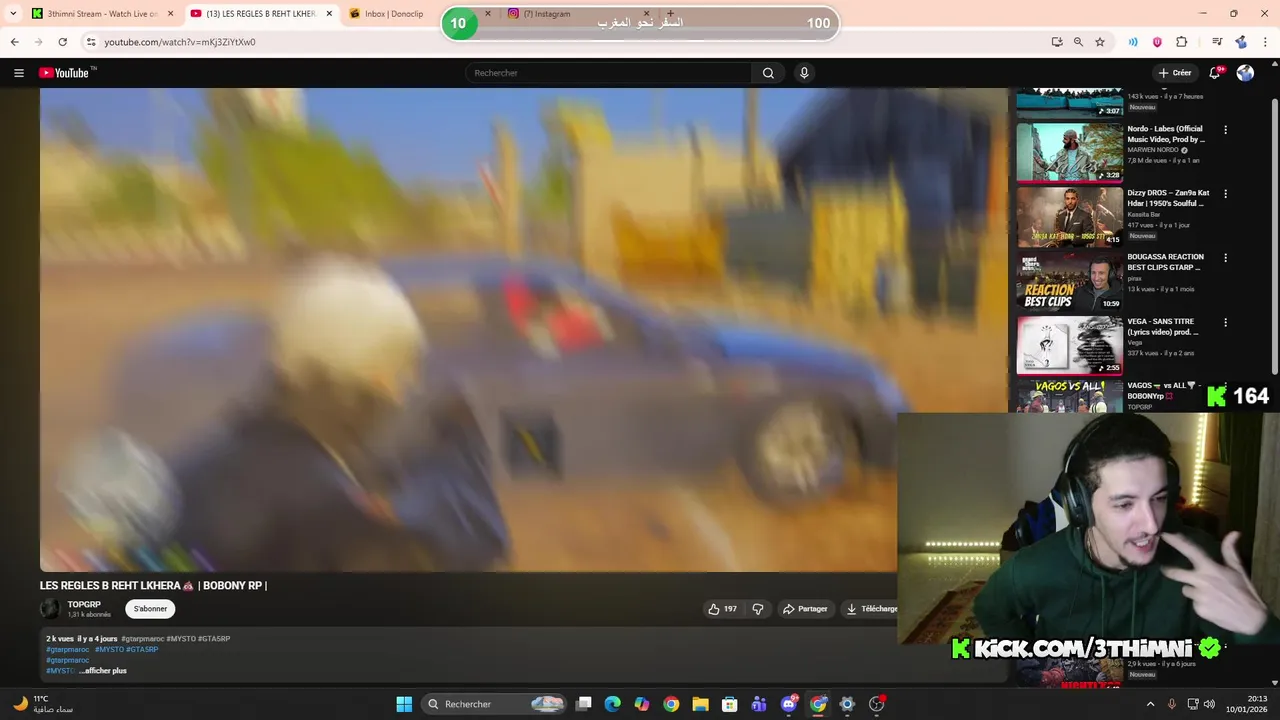Open File Explorer from taskbar
This screenshot has height=720, width=1280.
(x=700, y=704)
